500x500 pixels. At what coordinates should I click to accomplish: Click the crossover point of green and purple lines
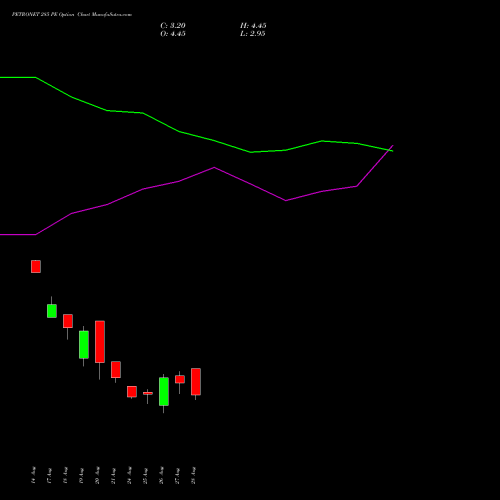click(x=390, y=150)
